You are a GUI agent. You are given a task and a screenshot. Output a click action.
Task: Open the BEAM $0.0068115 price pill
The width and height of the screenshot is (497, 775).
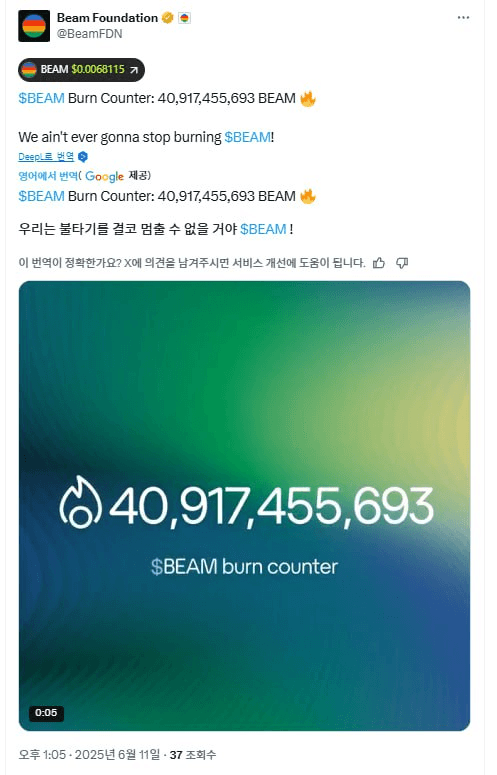coord(81,70)
